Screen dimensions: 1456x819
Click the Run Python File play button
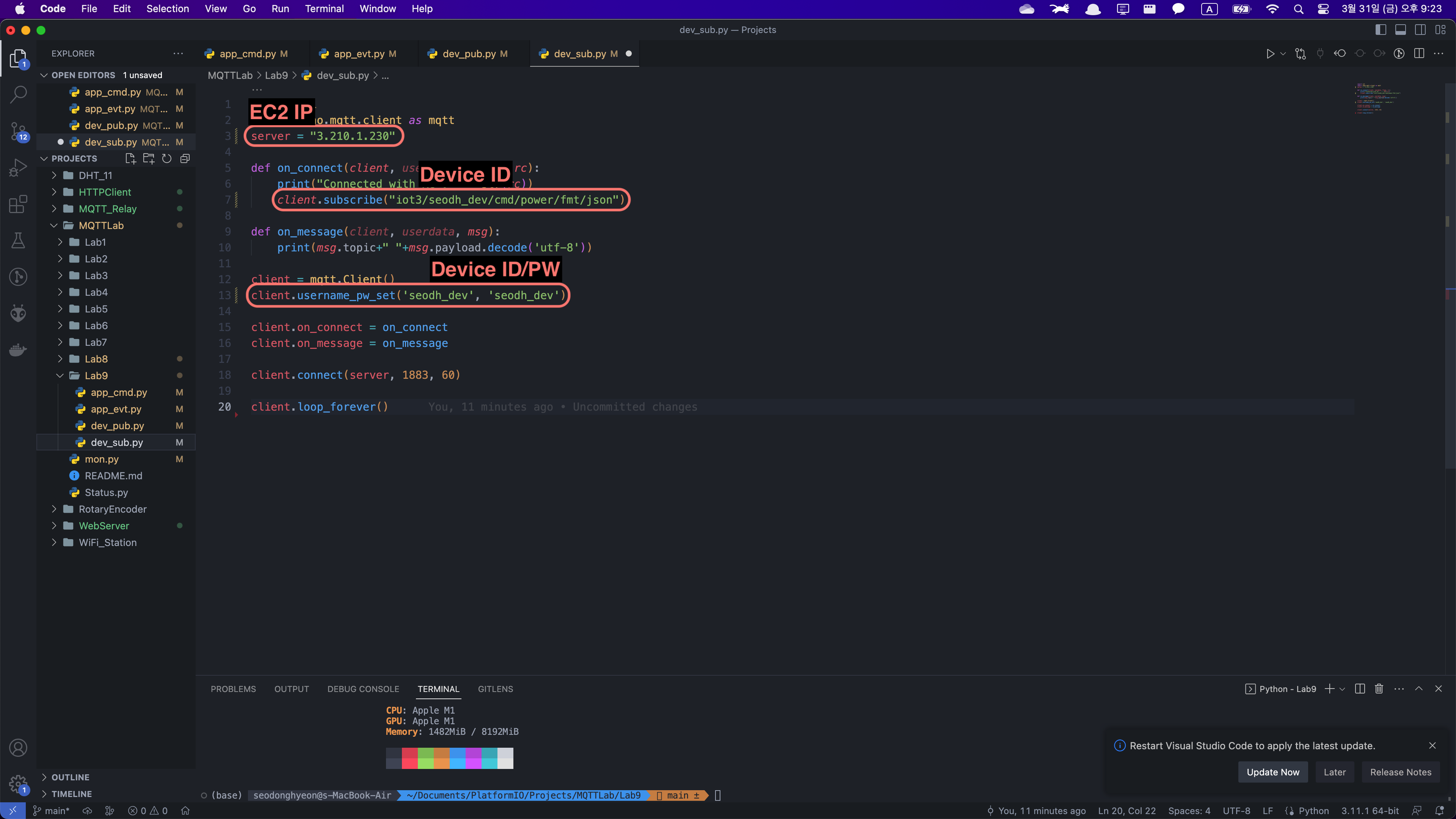click(1269, 54)
